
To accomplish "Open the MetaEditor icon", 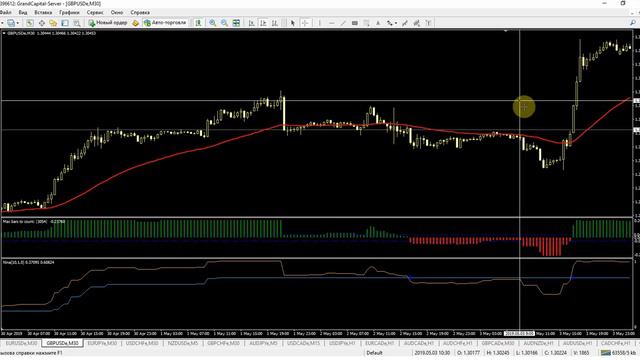I will pyautogui.click(x=136, y=23).
